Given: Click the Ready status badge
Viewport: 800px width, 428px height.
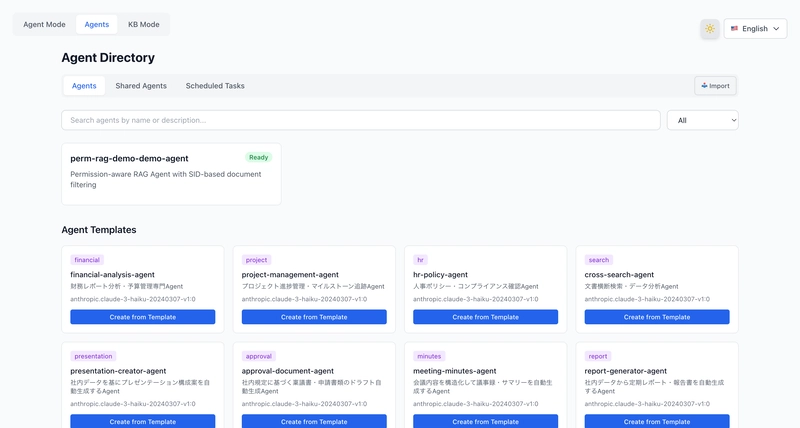Looking at the screenshot, I should point(259,157).
